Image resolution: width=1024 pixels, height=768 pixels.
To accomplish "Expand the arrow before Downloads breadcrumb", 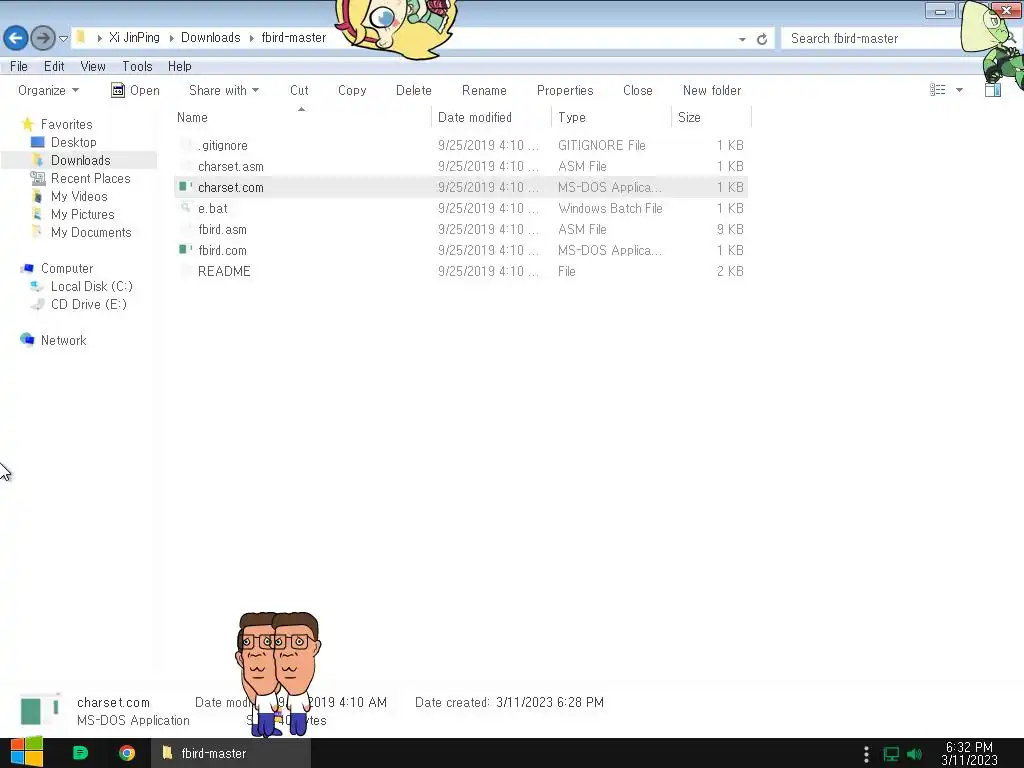I will pyautogui.click(x=171, y=38).
